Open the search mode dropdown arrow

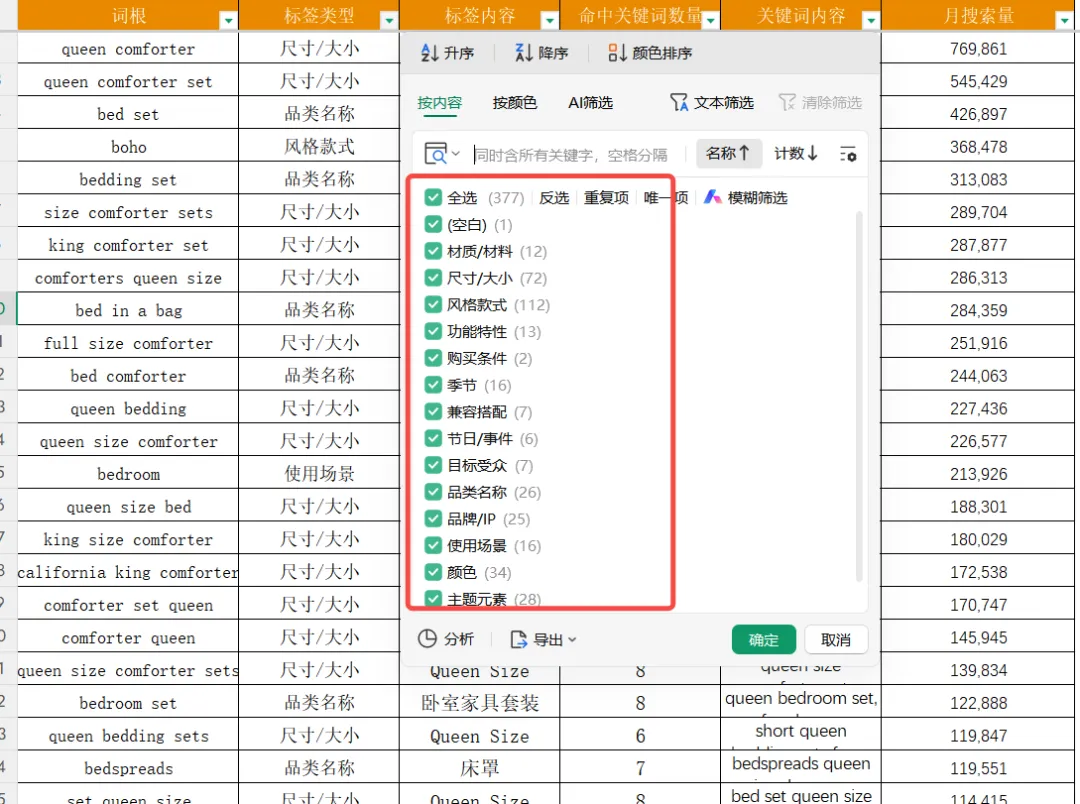point(455,154)
